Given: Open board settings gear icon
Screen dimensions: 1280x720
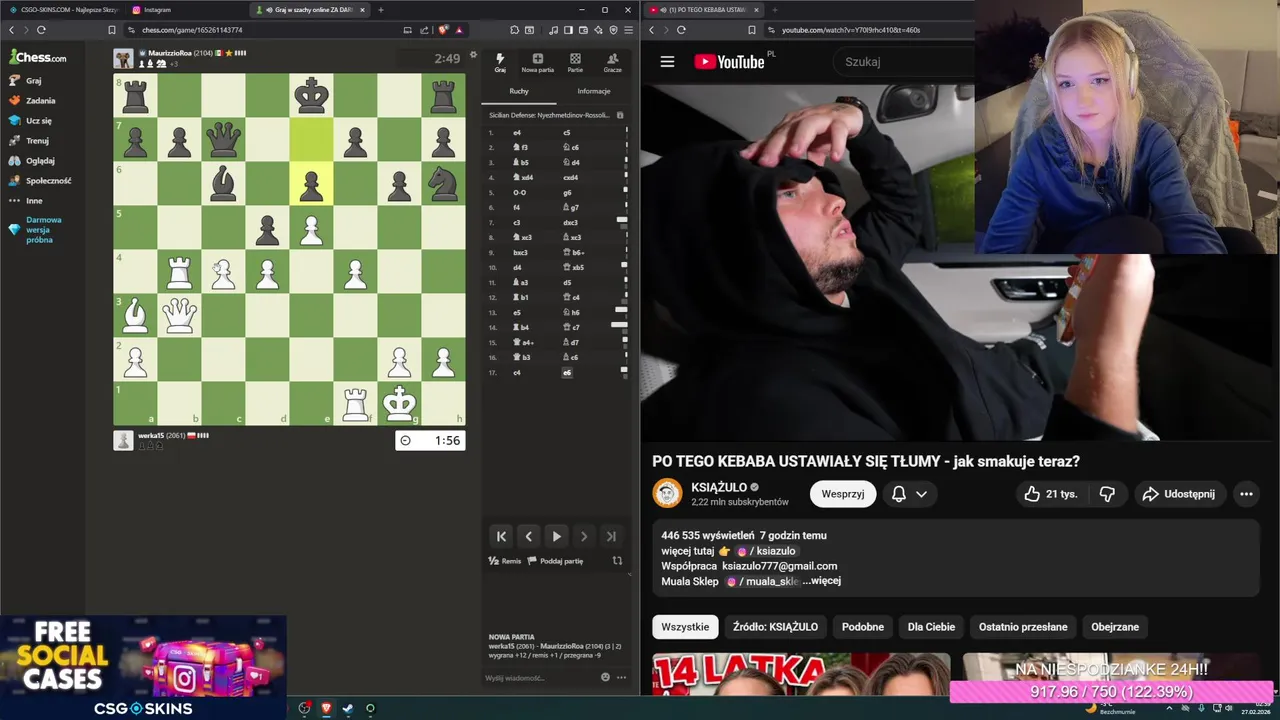Looking at the screenshot, I should coord(474,56).
